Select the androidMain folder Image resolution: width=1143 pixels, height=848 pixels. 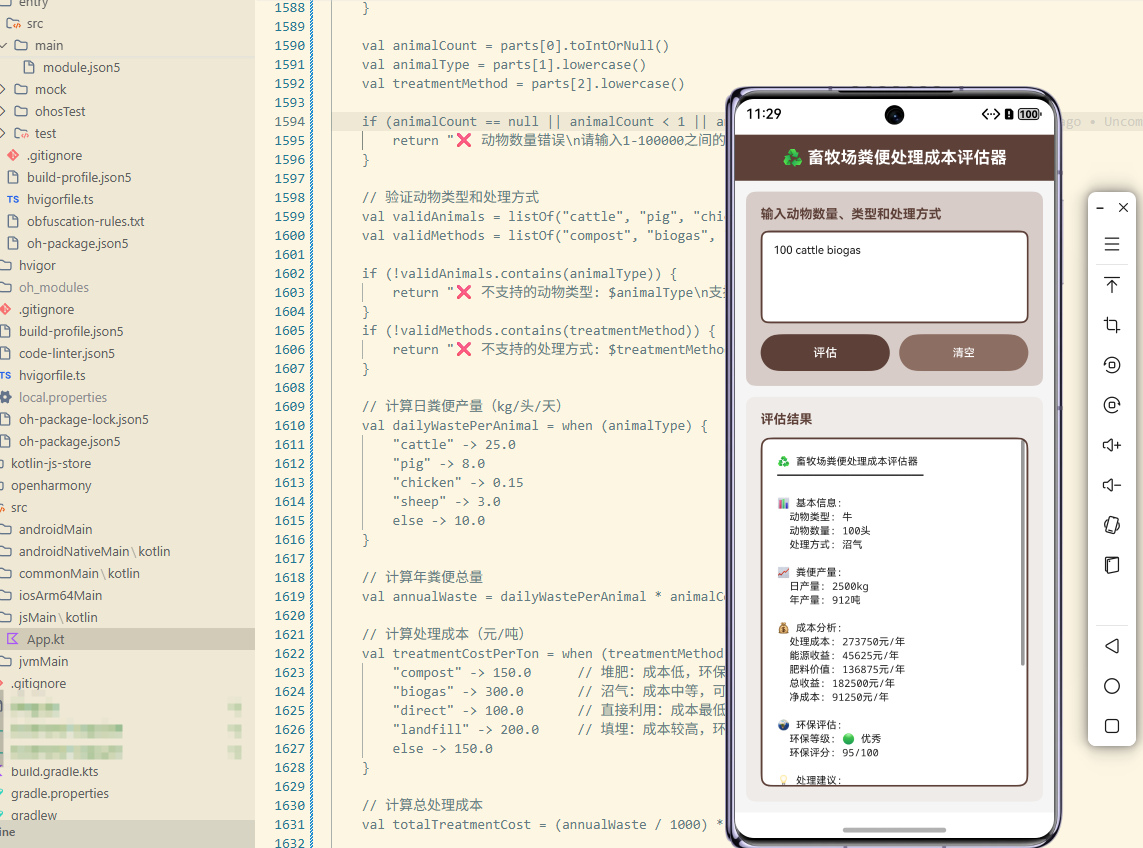(55, 529)
